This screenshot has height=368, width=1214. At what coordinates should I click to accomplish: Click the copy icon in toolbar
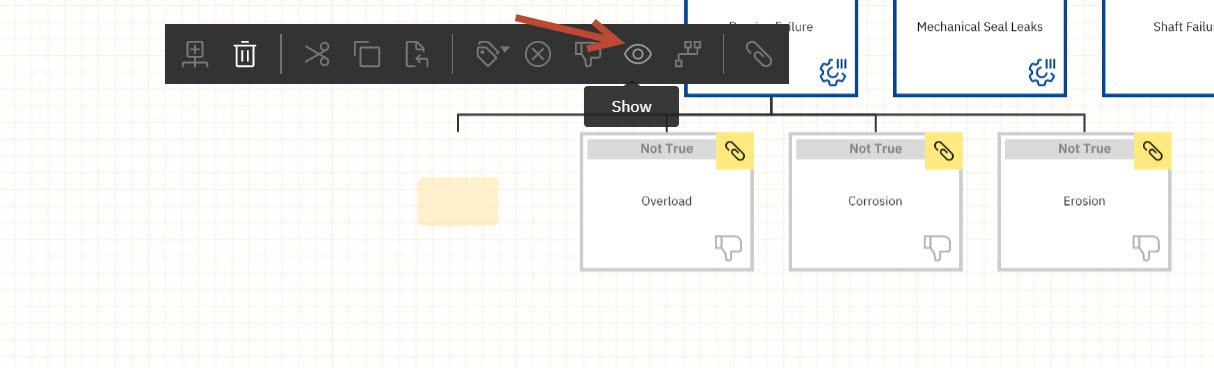tap(368, 54)
